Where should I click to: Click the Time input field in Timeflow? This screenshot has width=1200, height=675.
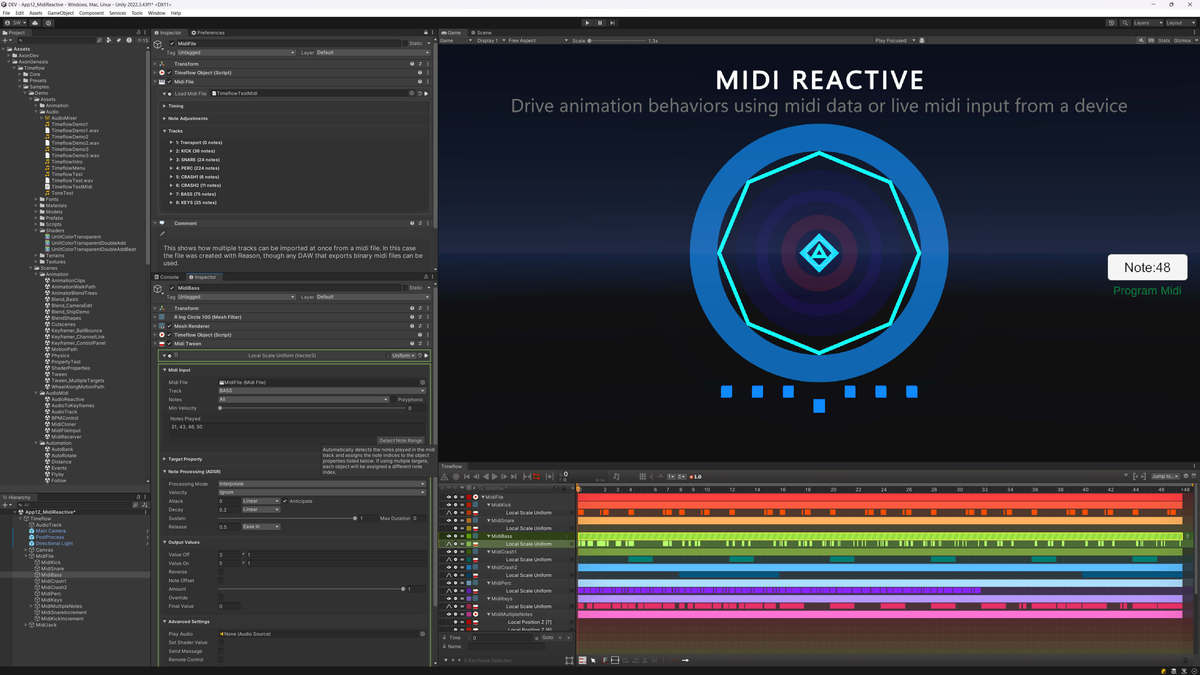tap(504, 637)
